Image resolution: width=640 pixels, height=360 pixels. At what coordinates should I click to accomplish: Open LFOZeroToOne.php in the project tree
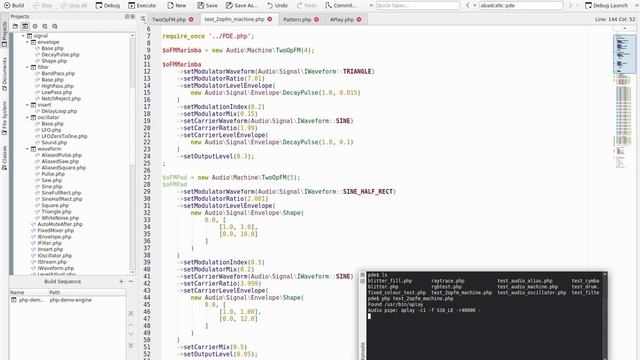click(64, 136)
